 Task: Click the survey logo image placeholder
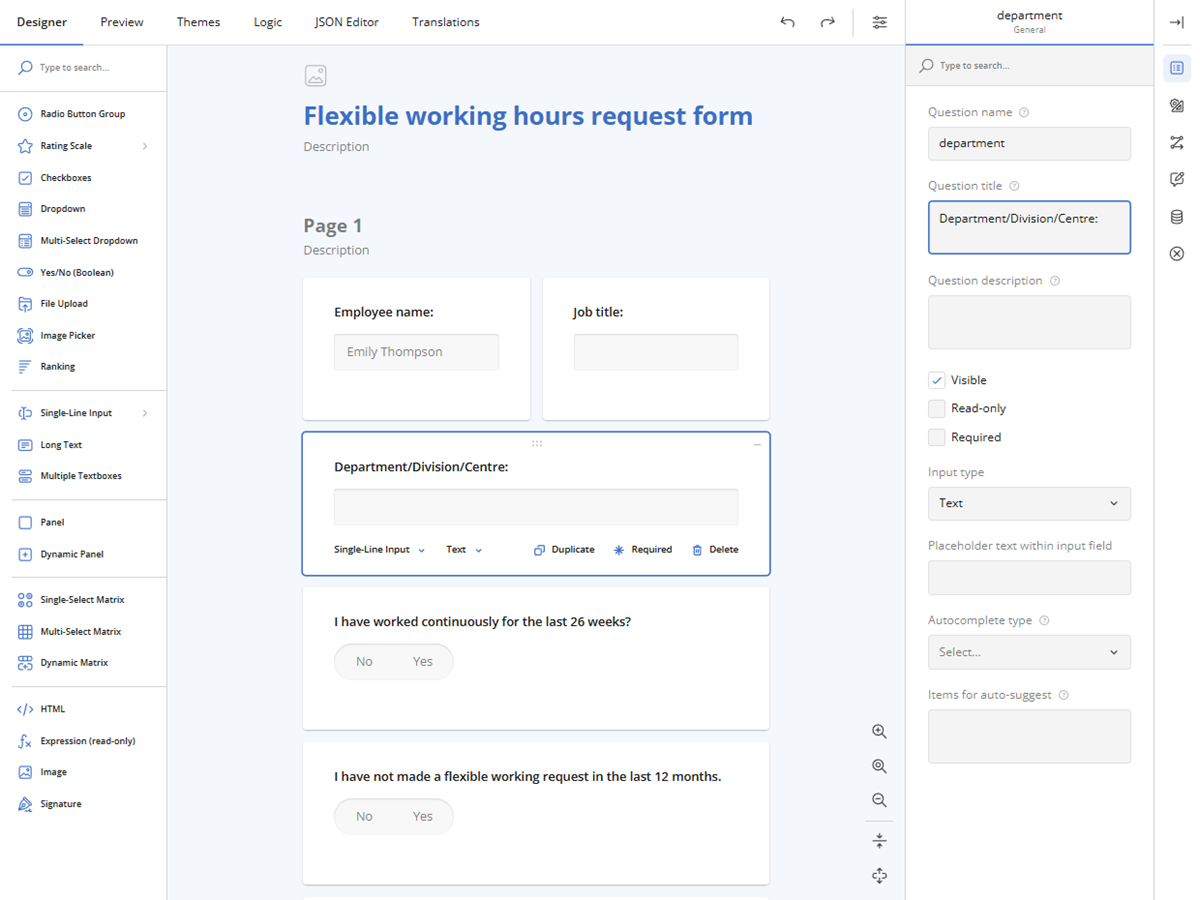(x=315, y=75)
